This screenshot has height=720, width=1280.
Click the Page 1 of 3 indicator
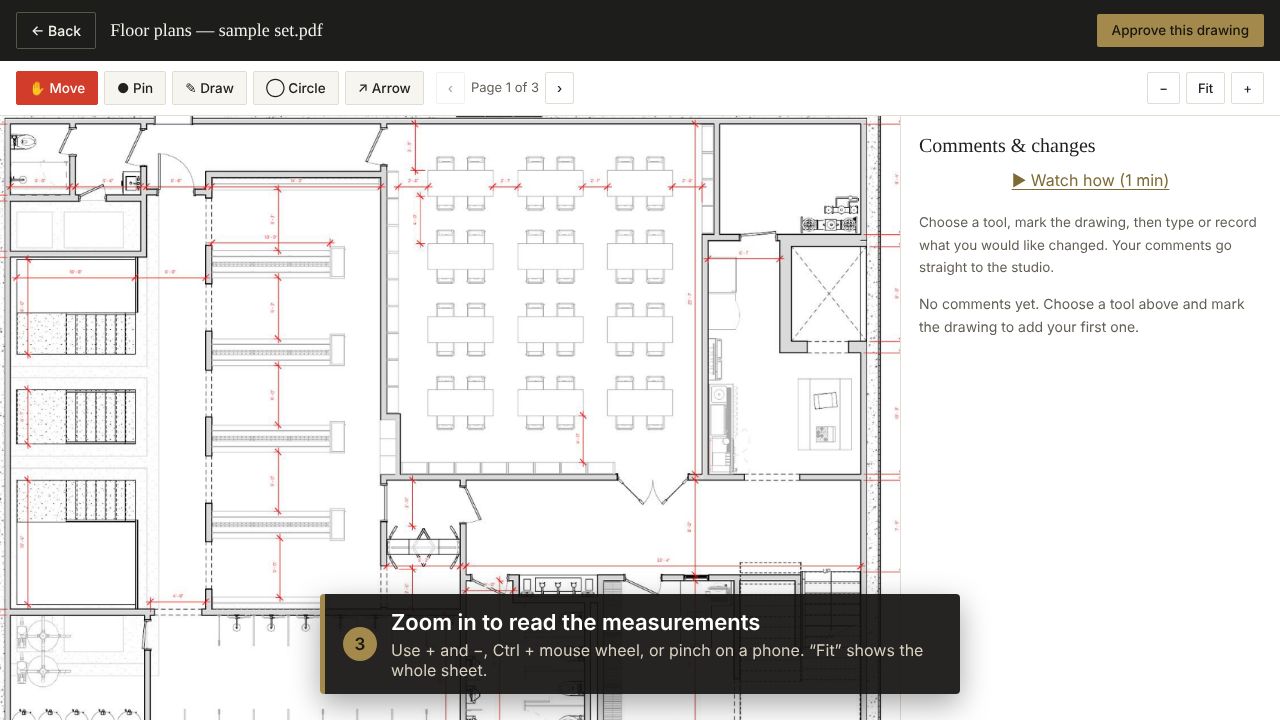coord(505,88)
